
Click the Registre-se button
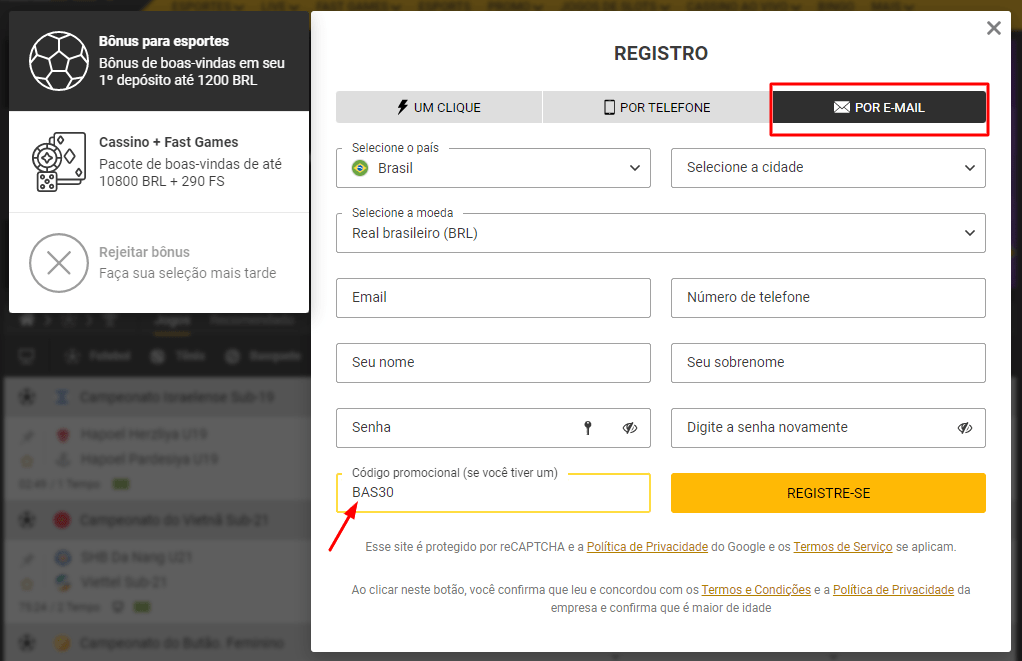point(828,493)
